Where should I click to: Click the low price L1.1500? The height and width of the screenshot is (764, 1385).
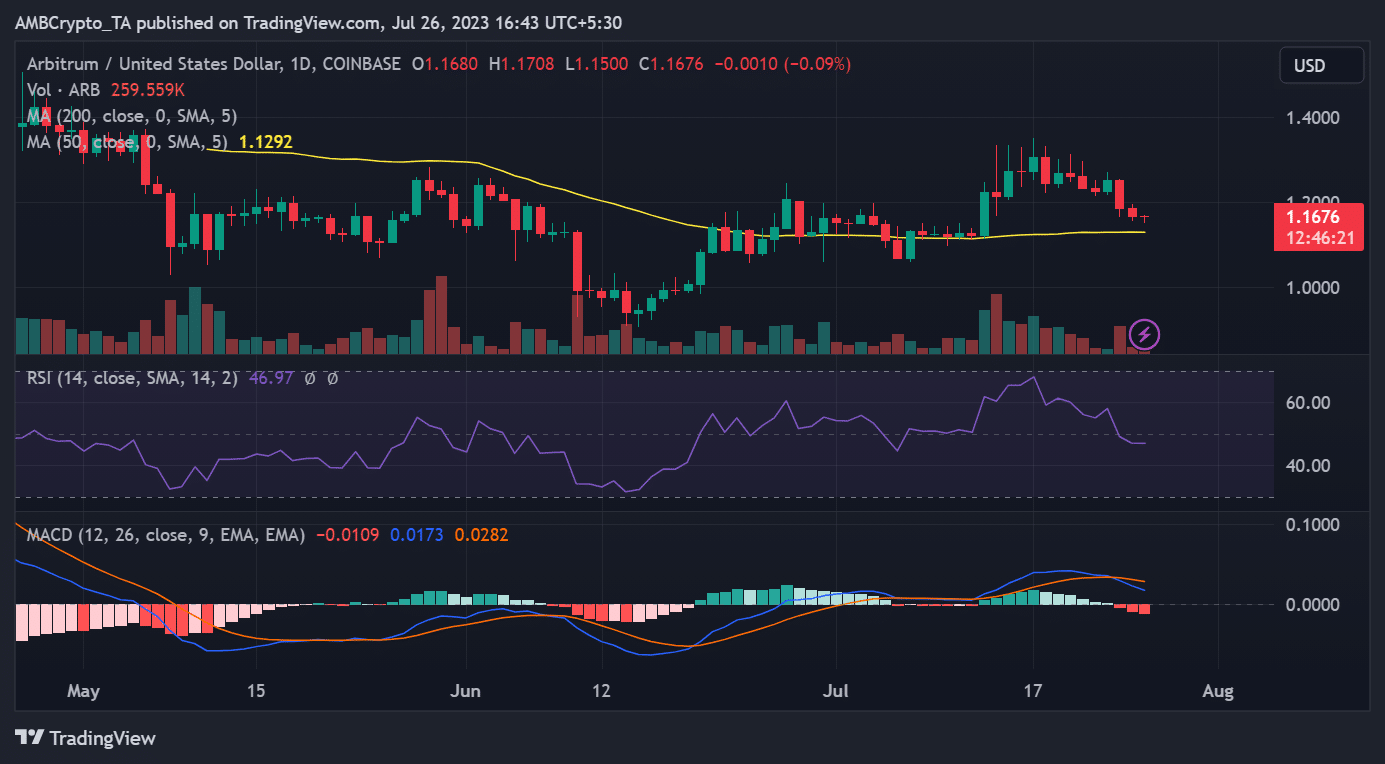(597, 64)
